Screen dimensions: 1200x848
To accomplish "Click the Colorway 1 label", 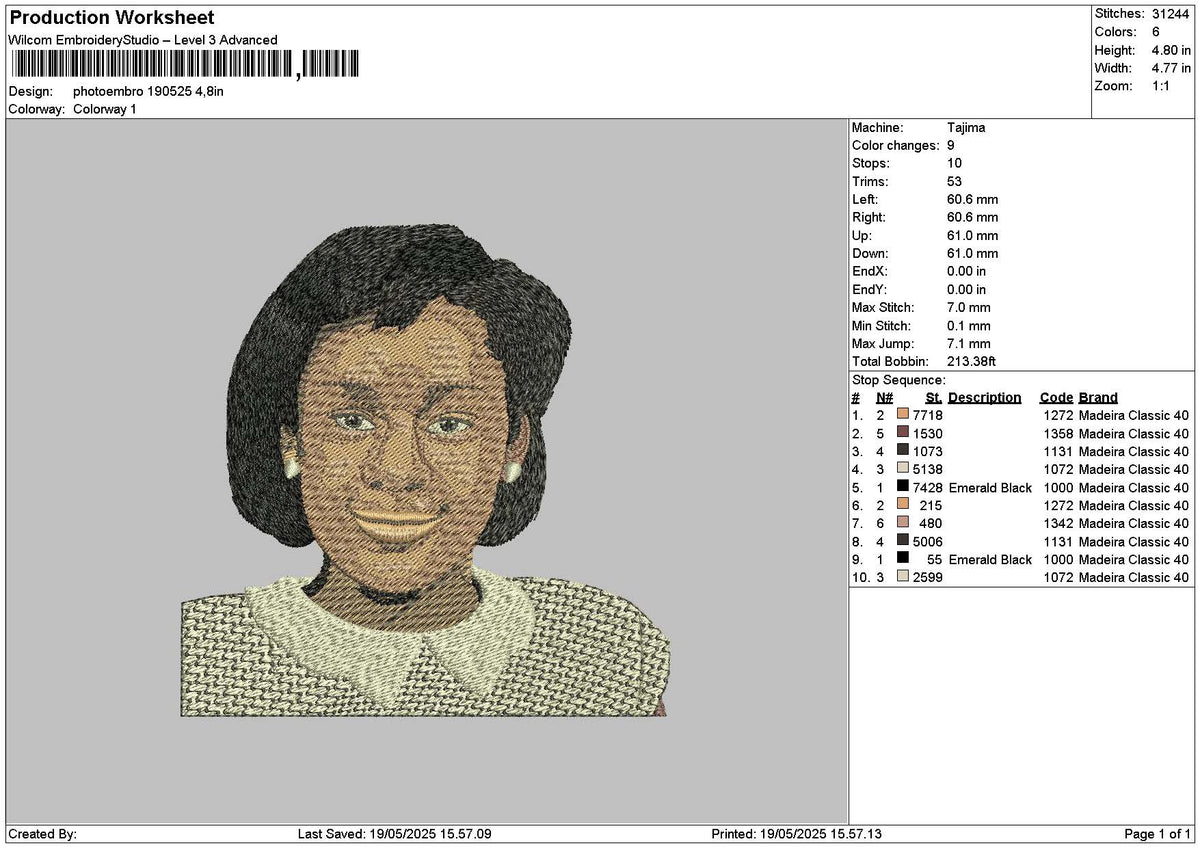I will pyautogui.click(x=105, y=108).
